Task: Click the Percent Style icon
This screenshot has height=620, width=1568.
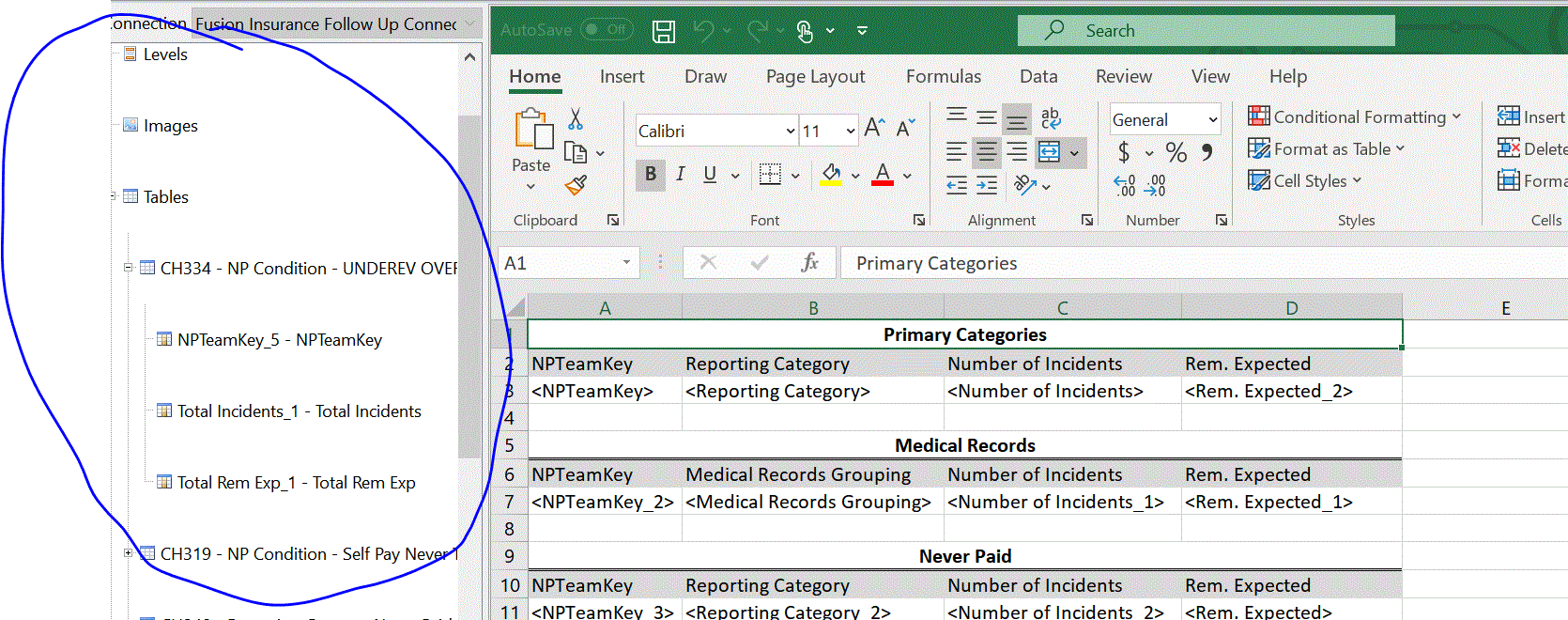Action: coord(1176,152)
